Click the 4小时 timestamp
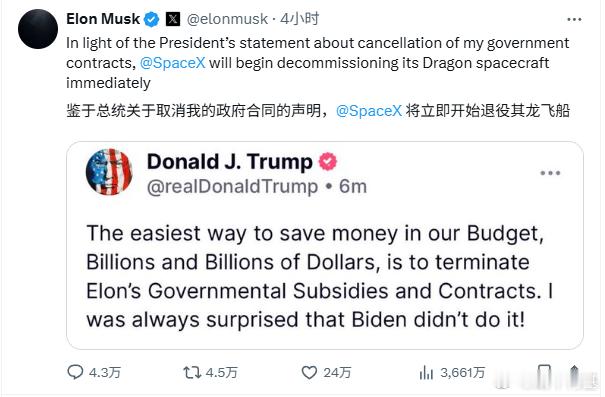 tap(299, 19)
